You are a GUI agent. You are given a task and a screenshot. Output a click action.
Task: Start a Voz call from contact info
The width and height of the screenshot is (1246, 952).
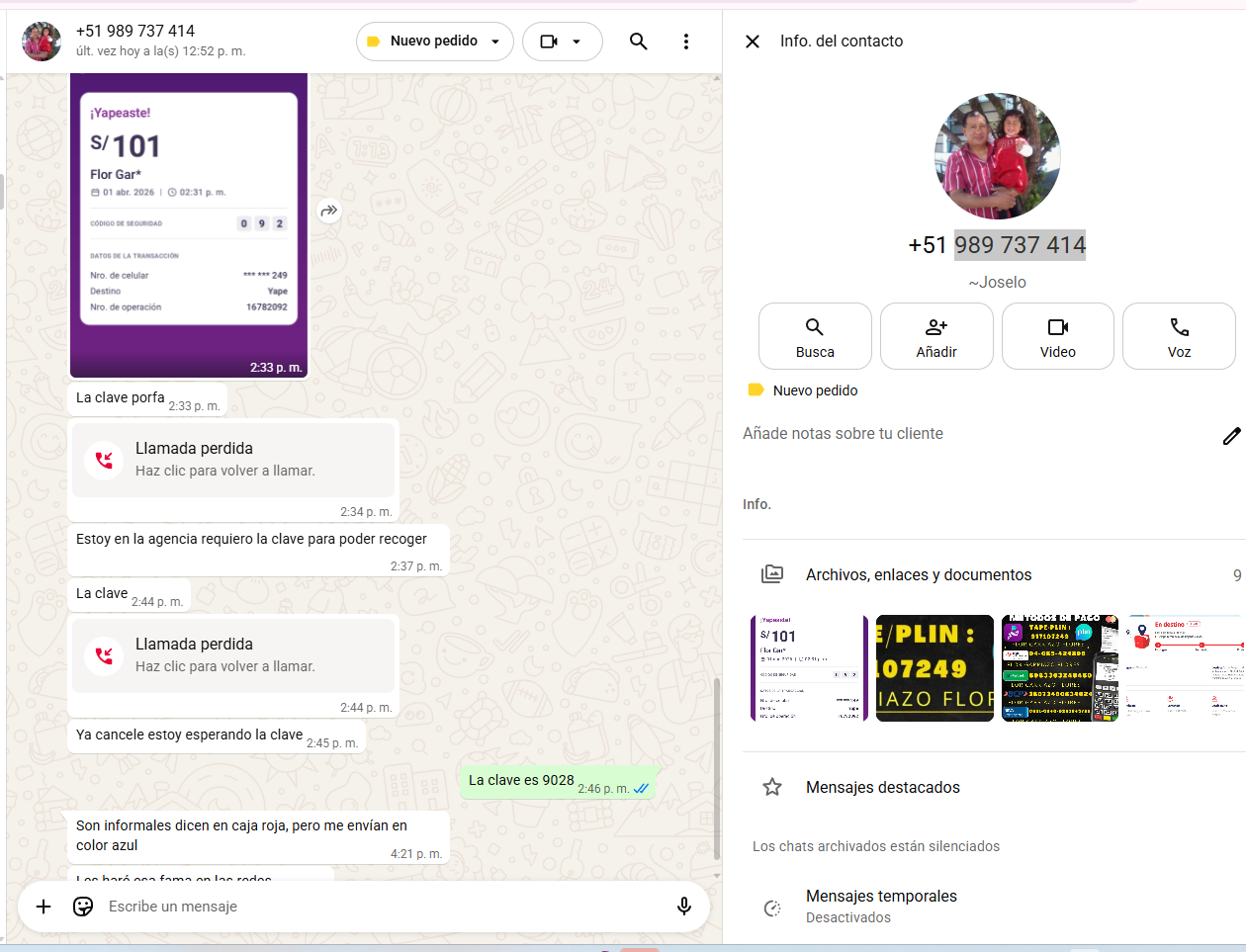tap(1179, 336)
